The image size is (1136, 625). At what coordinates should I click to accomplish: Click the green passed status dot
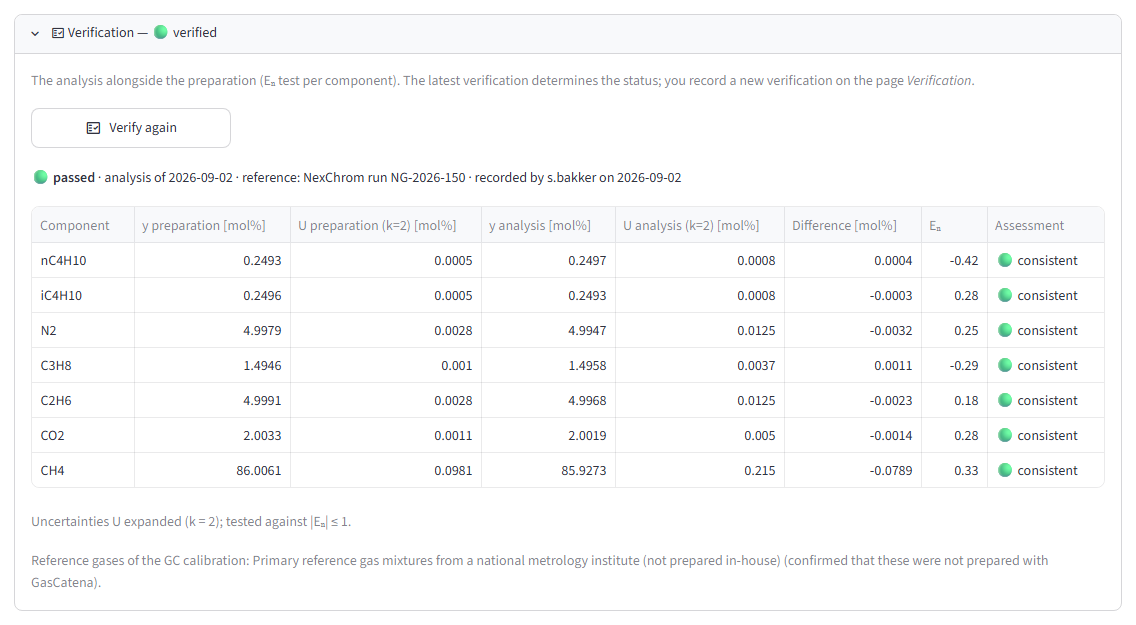(41, 177)
